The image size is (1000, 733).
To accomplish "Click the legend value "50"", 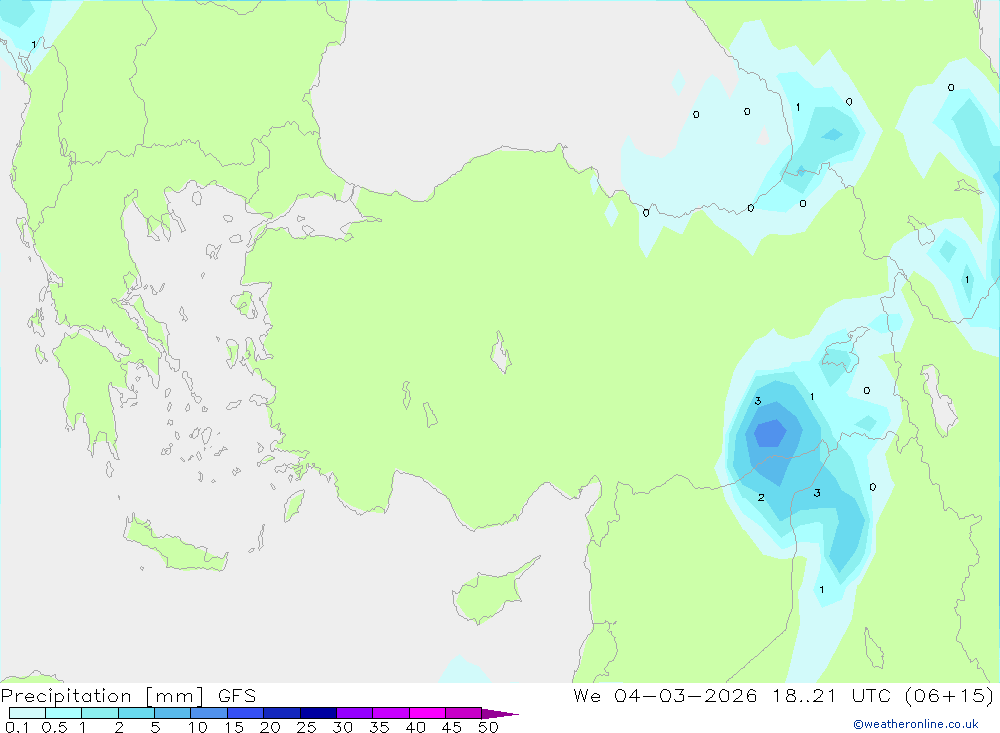I will pos(488,727).
